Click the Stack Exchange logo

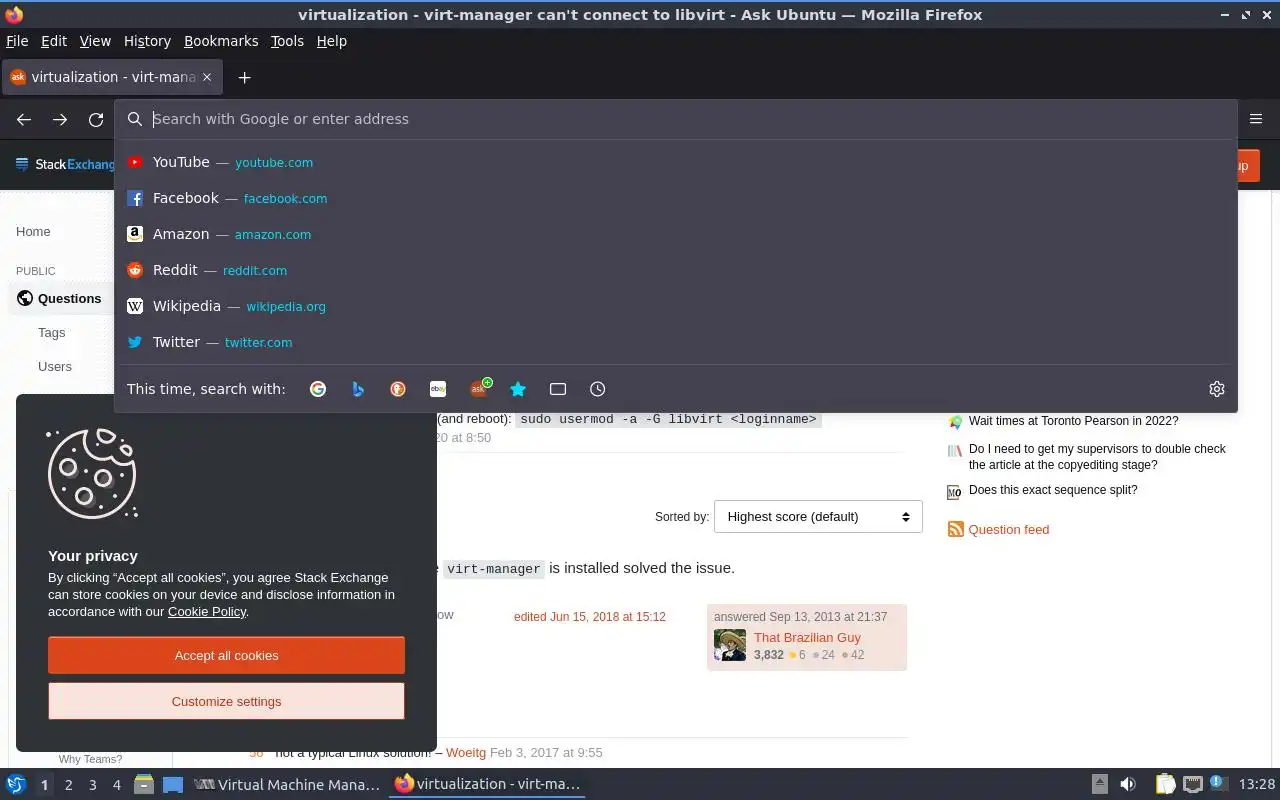(x=66, y=164)
